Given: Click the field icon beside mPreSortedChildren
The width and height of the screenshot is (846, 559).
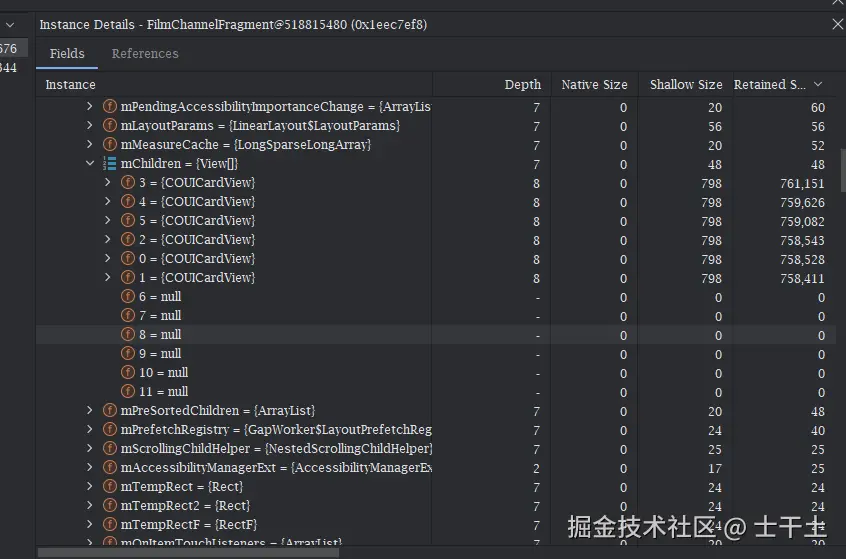Looking at the screenshot, I should coord(110,411).
